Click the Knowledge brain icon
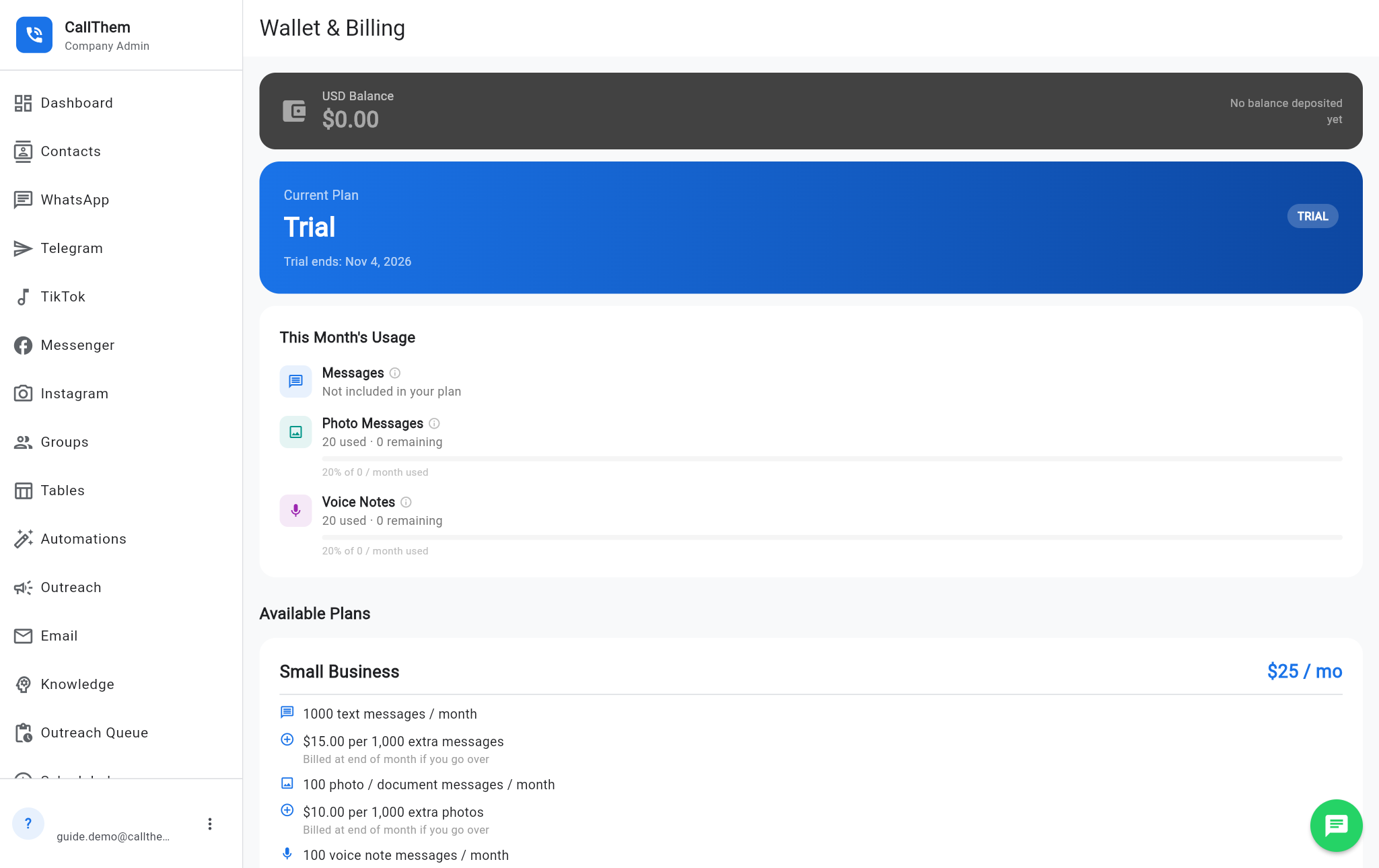 pyautogui.click(x=23, y=684)
